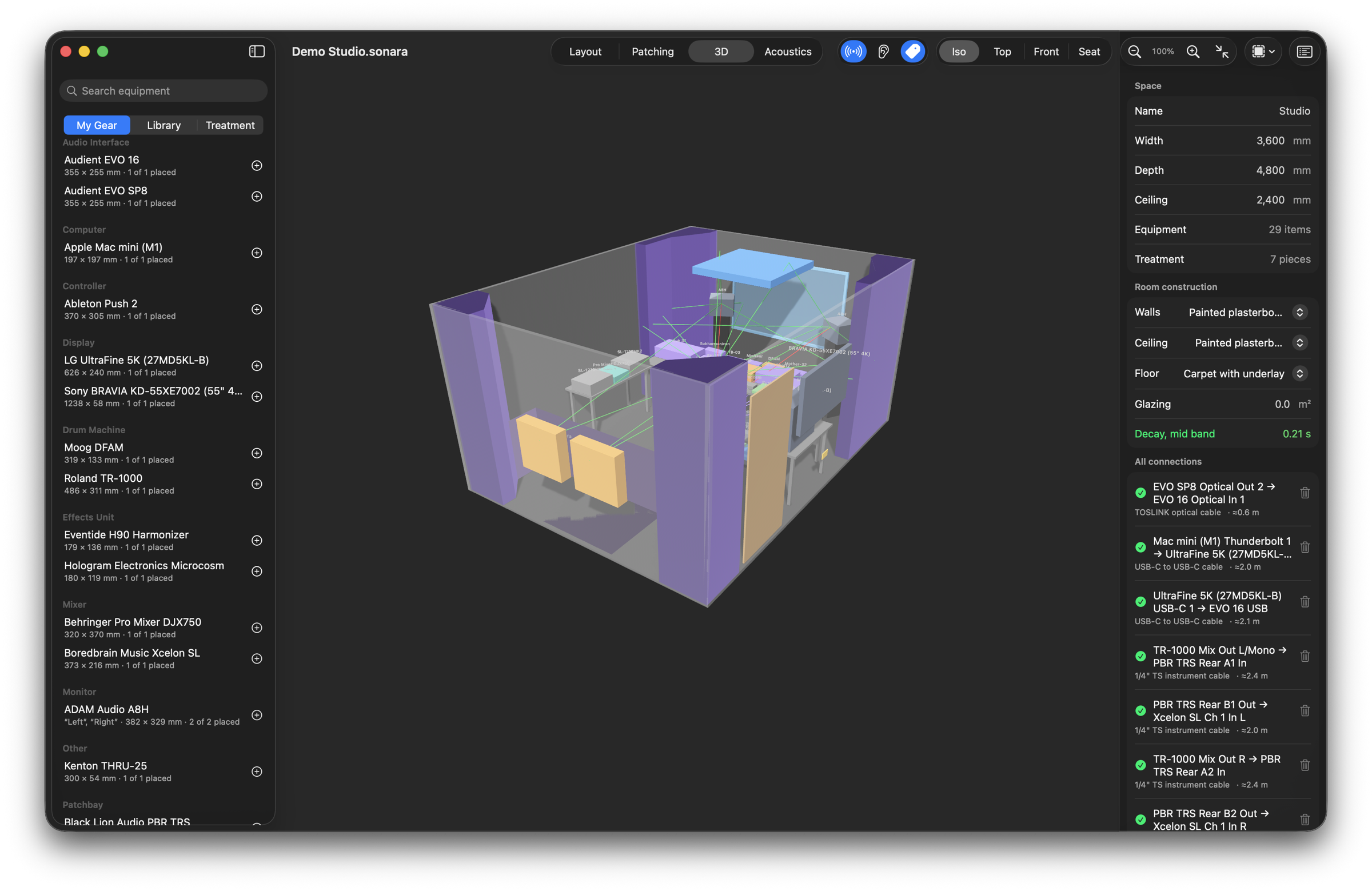Image resolution: width=1372 pixels, height=891 pixels.
Task: Add Roland TR-1000 using plus icon
Action: tap(257, 484)
